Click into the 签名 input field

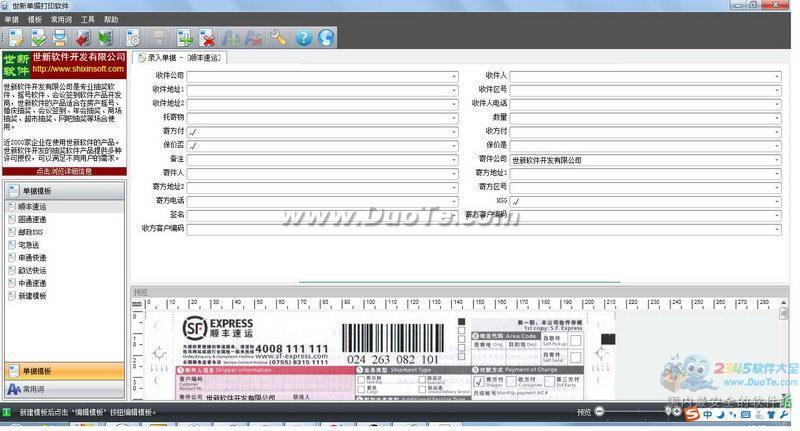tap(322, 216)
